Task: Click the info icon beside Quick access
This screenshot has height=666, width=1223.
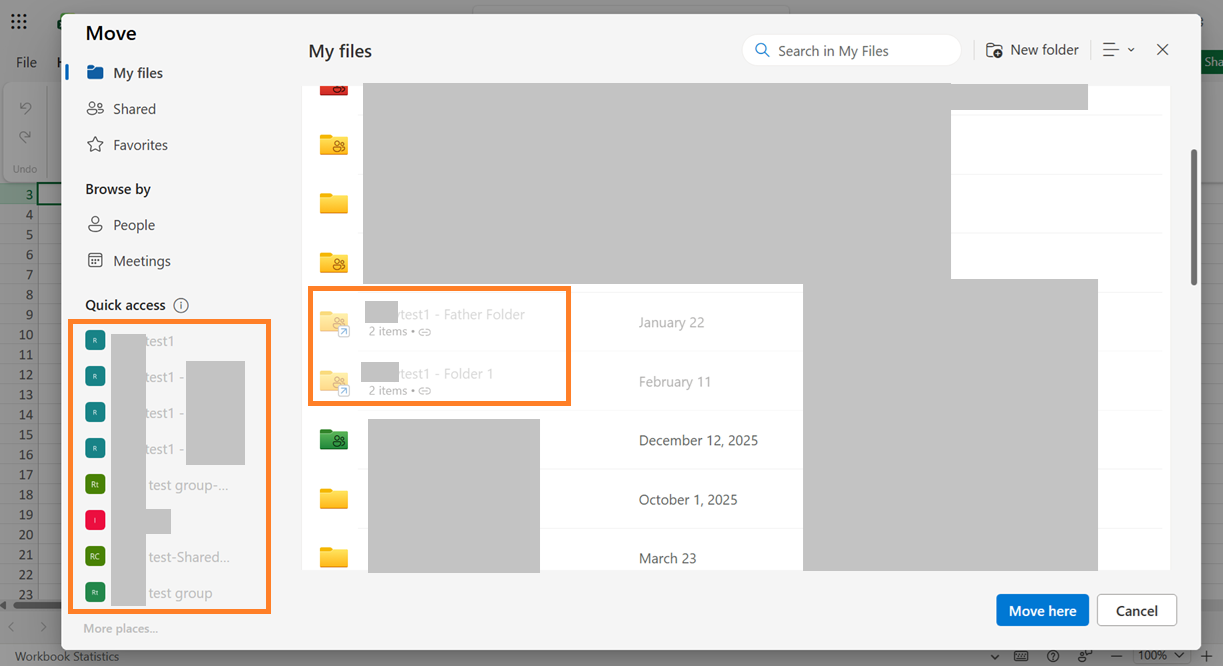Action: (181, 305)
